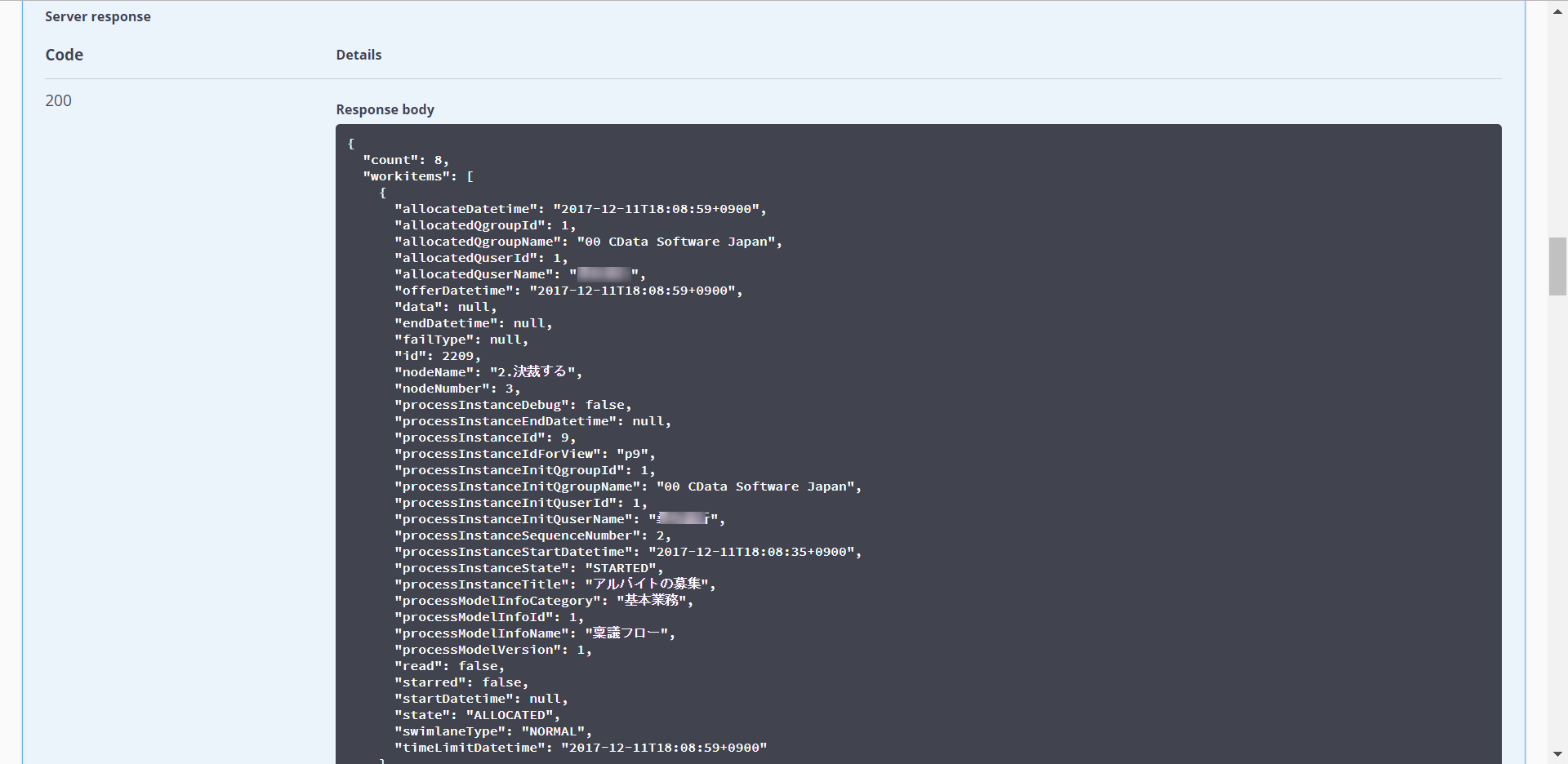The height and width of the screenshot is (764, 1568).
Task: Click the "offerDatetime" line
Action: 568,291
